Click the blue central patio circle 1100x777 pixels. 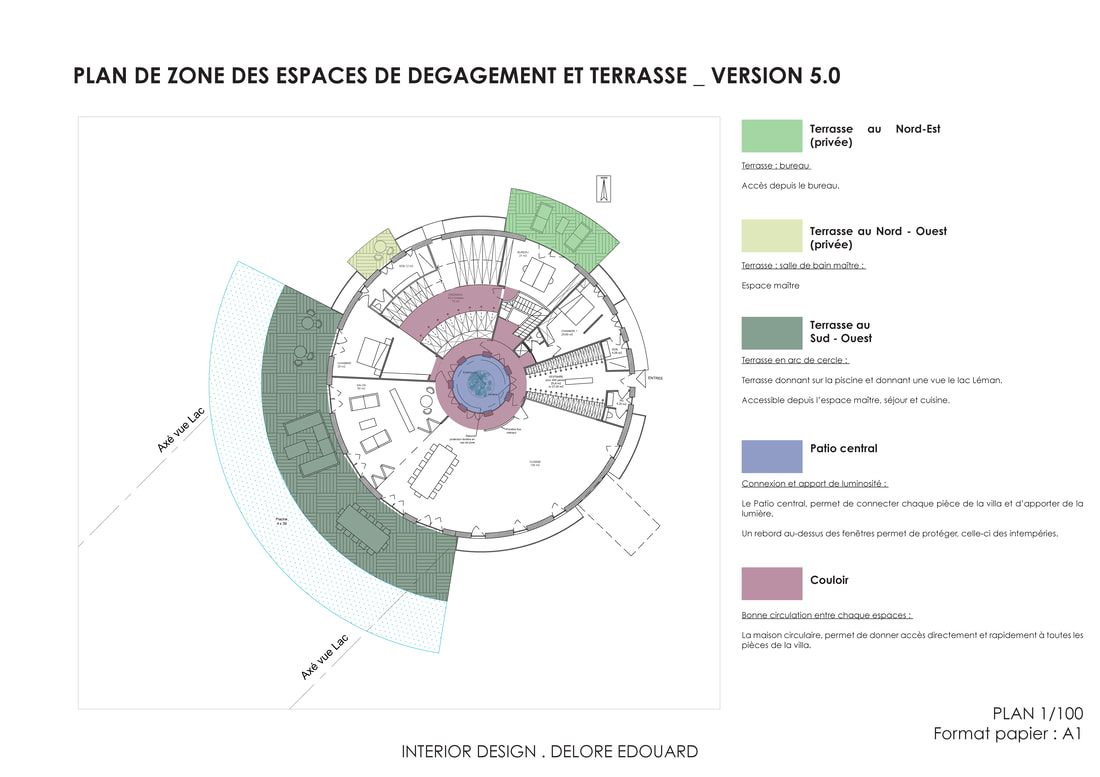[477, 383]
